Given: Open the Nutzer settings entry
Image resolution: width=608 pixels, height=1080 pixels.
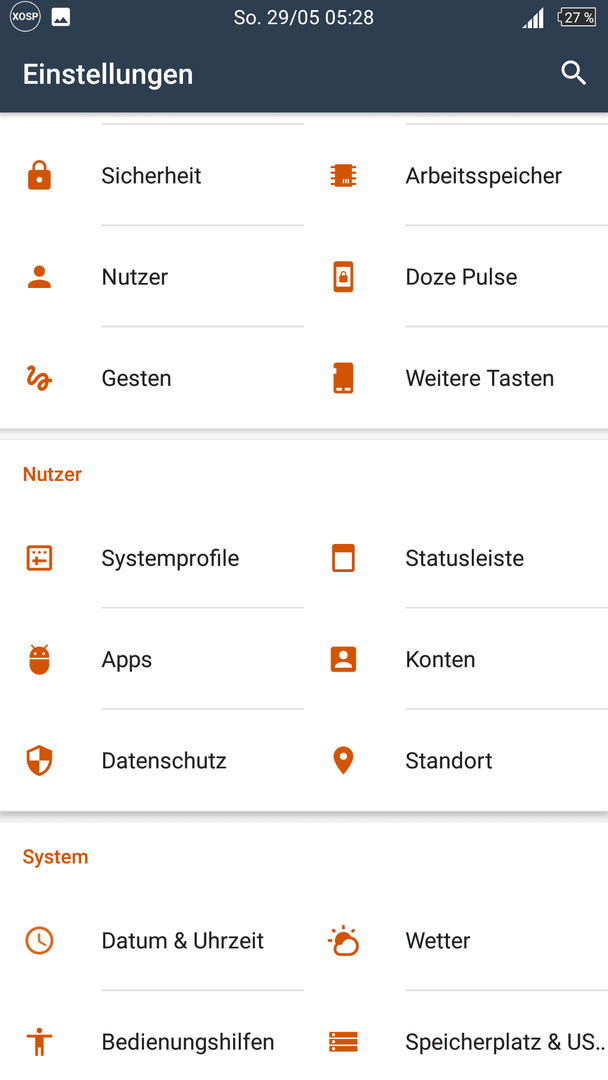Looking at the screenshot, I should [152, 277].
